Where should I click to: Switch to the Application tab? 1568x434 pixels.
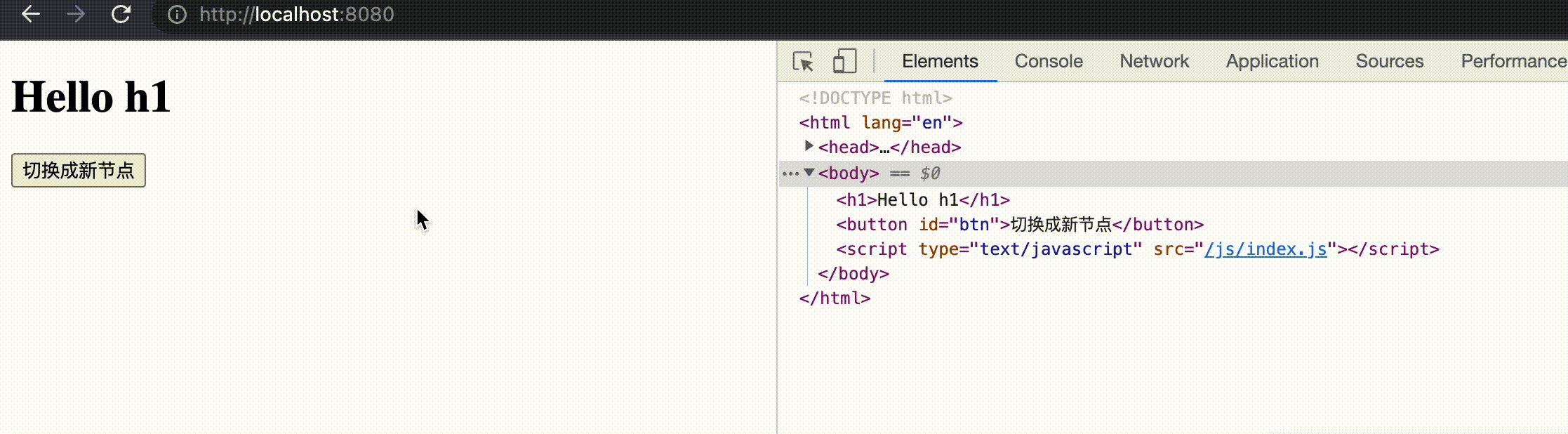1272,62
